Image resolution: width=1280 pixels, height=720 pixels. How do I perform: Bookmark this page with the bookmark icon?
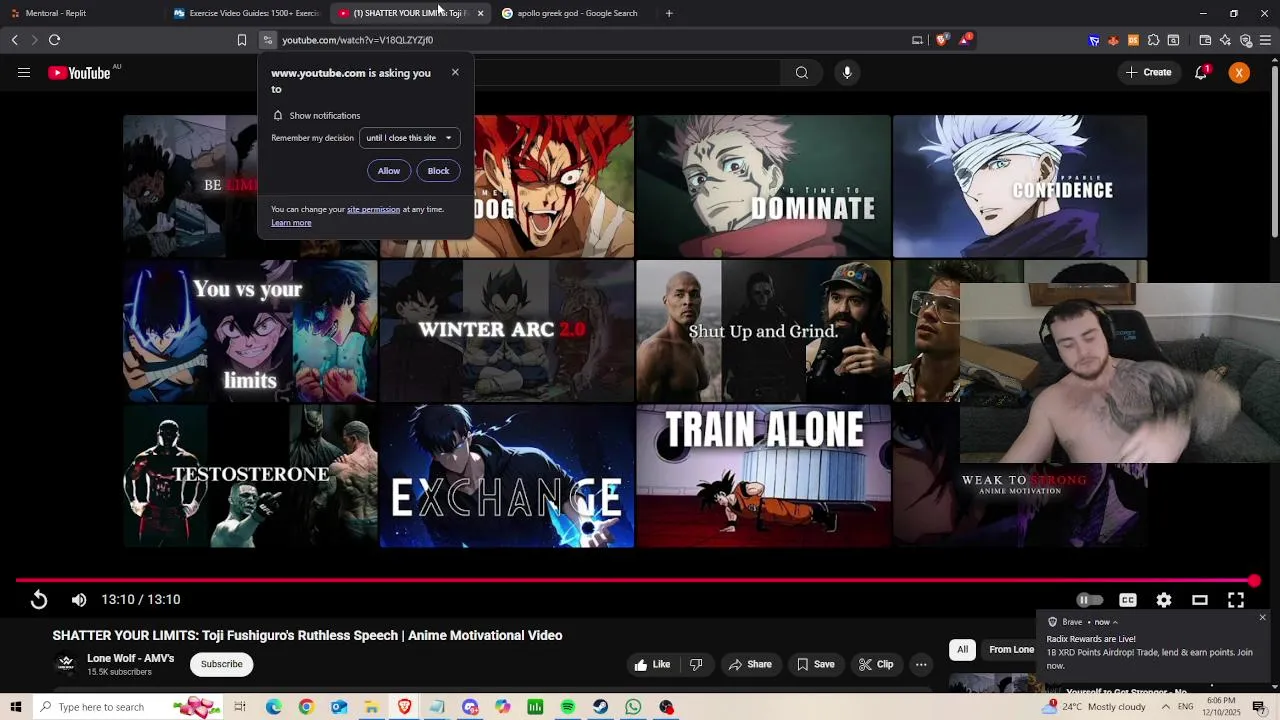pyautogui.click(x=241, y=40)
